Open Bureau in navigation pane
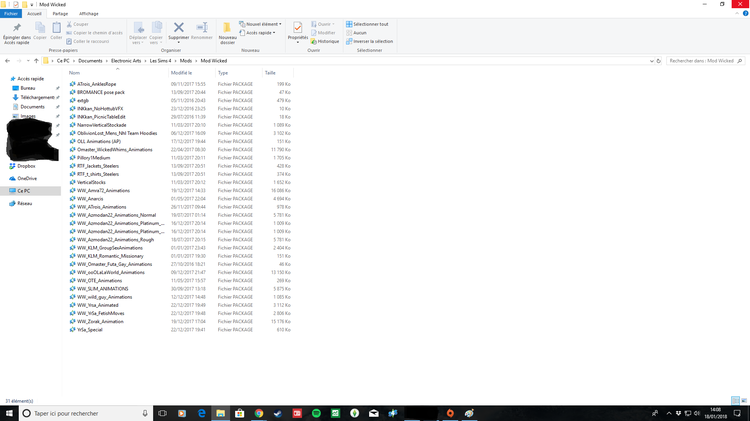The width and height of the screenshot is (750, 421). pos(28,88)
